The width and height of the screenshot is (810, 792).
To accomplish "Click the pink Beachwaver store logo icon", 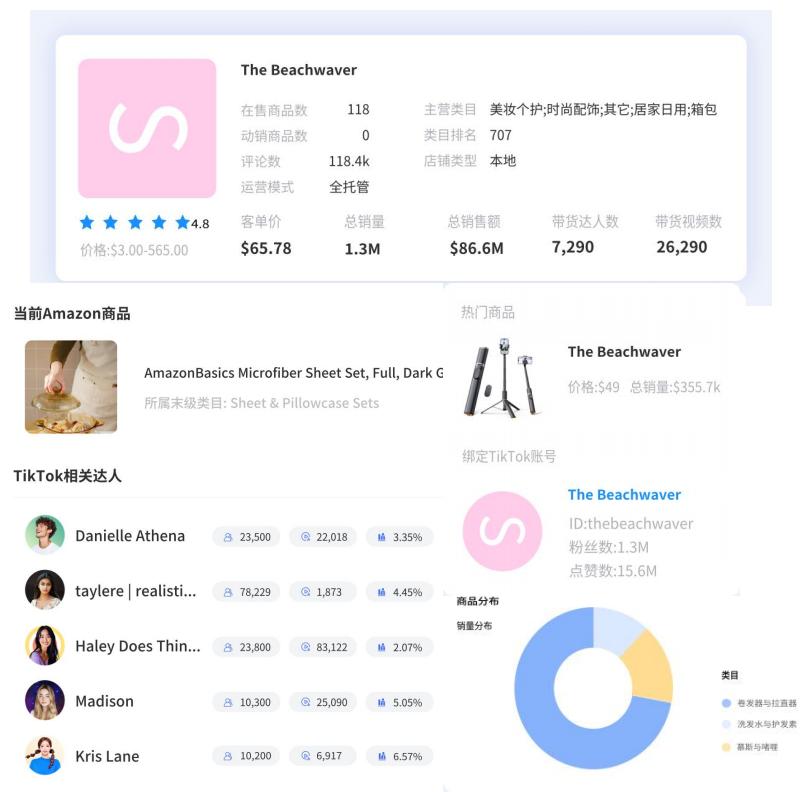I will (148, 130).
